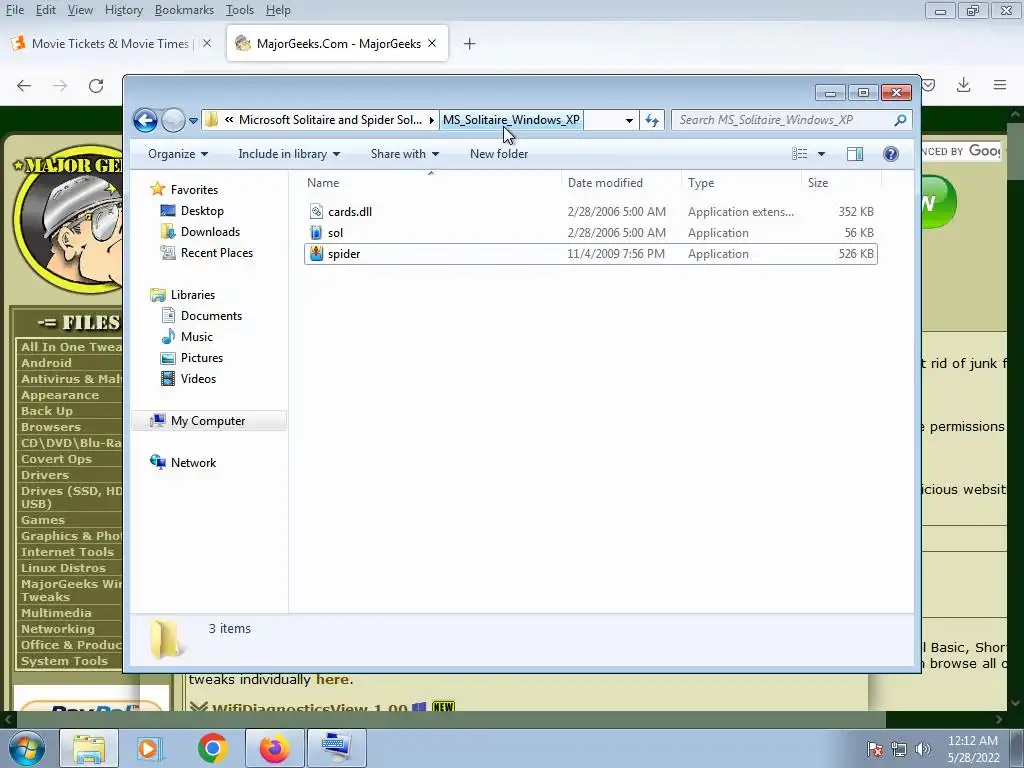This screenshot has height=768, width=1024.
Task: Sort files by Name column header
Action: 323,183
